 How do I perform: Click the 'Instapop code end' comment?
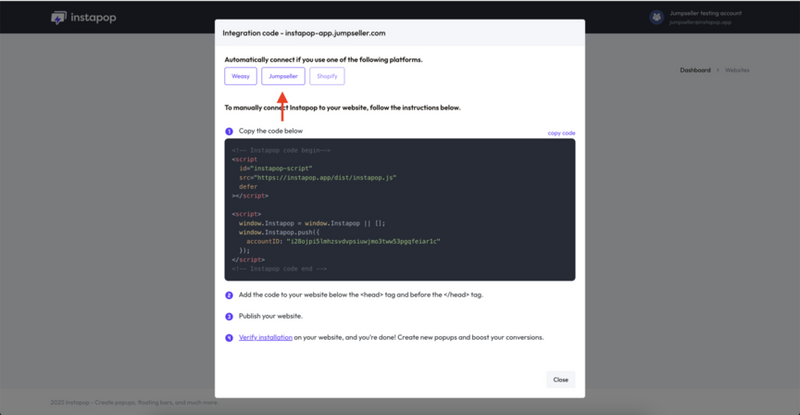coord(279,268)
